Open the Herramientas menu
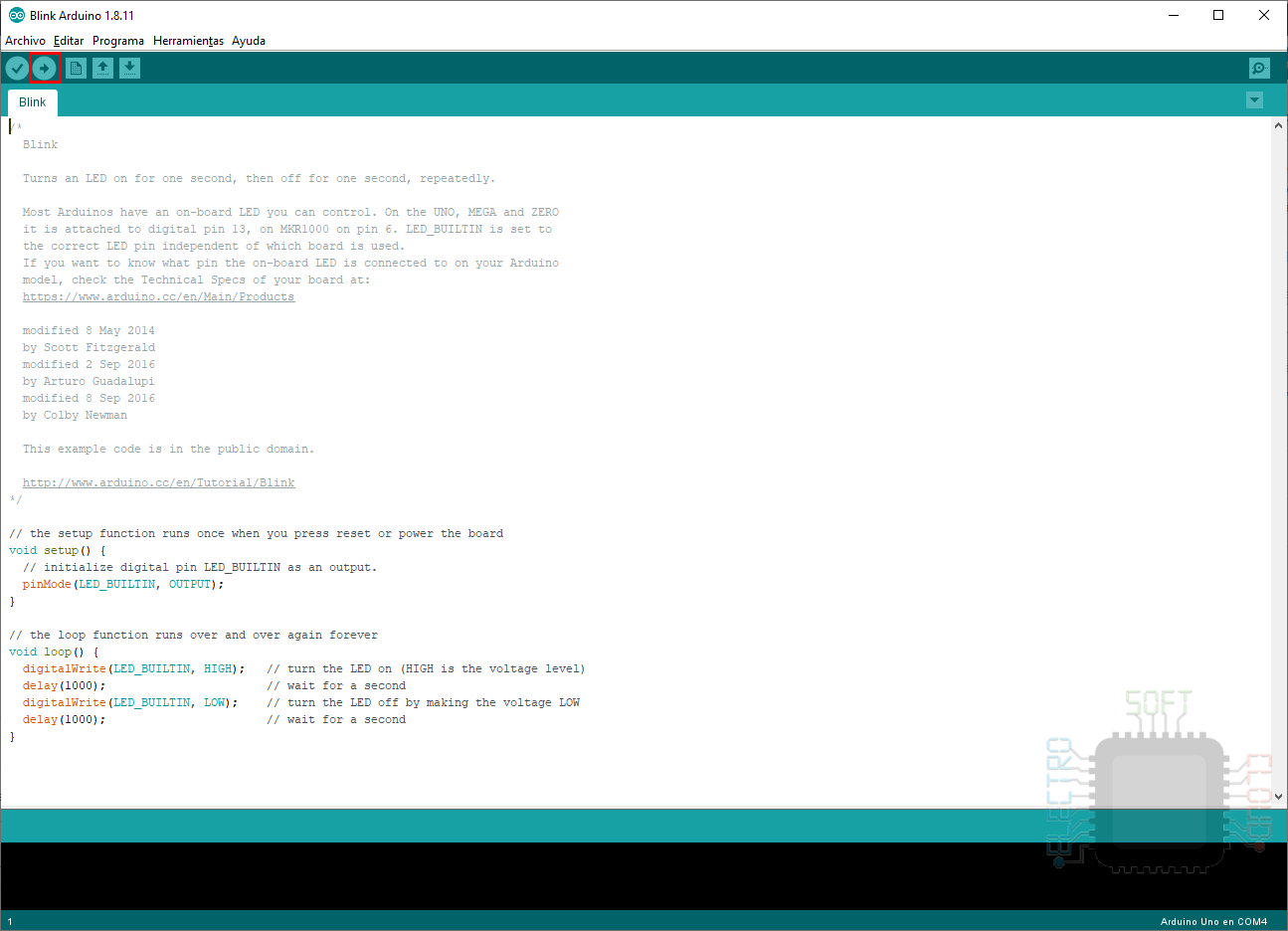Image resolution: width=1288 pixels, height=931 pixels. coord(188,41)
